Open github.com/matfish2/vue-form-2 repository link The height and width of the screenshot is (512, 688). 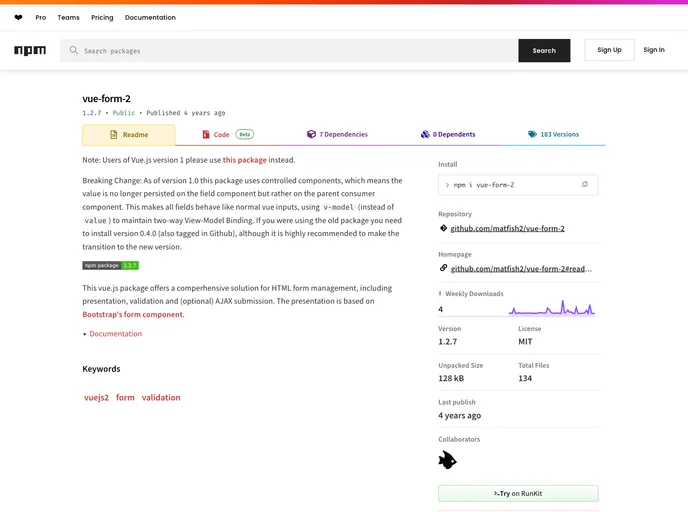click(x=507, y=229)
